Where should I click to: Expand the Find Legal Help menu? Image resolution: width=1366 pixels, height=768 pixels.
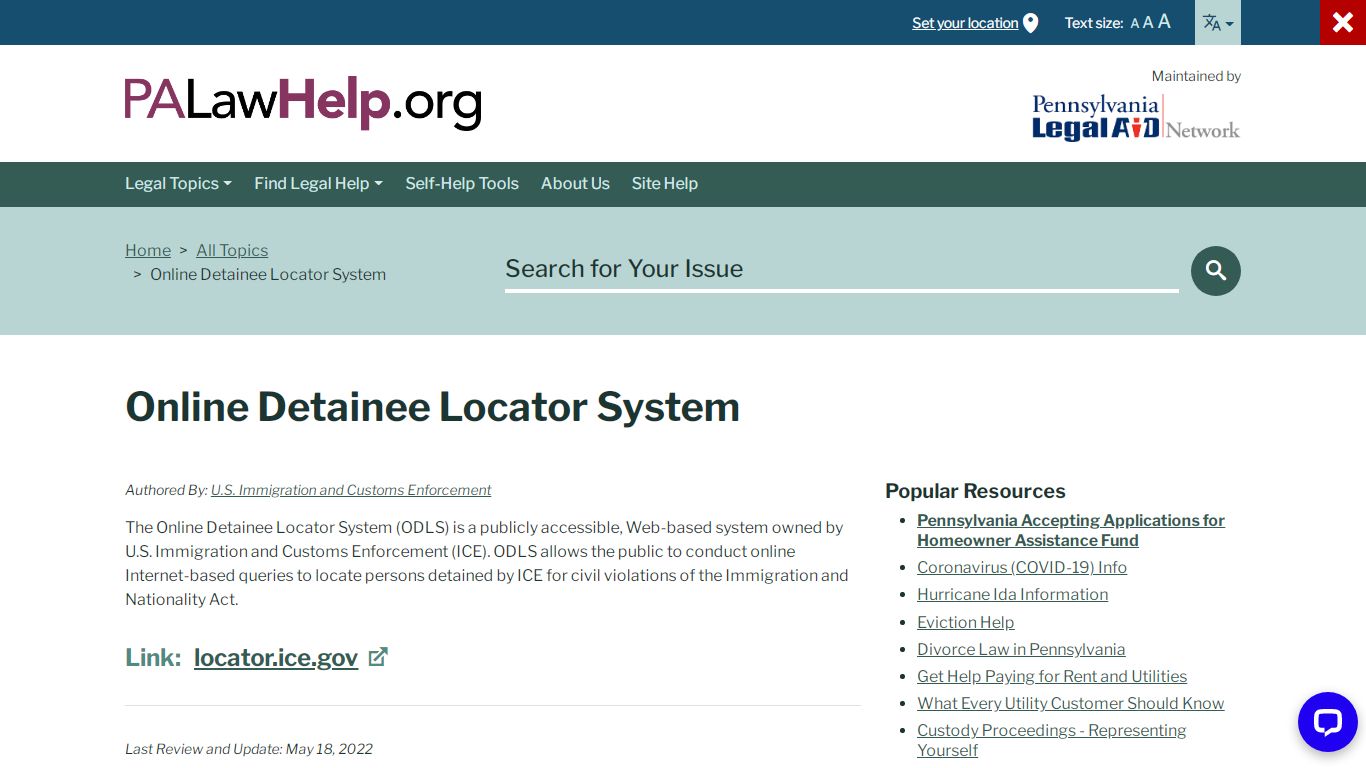318,183
